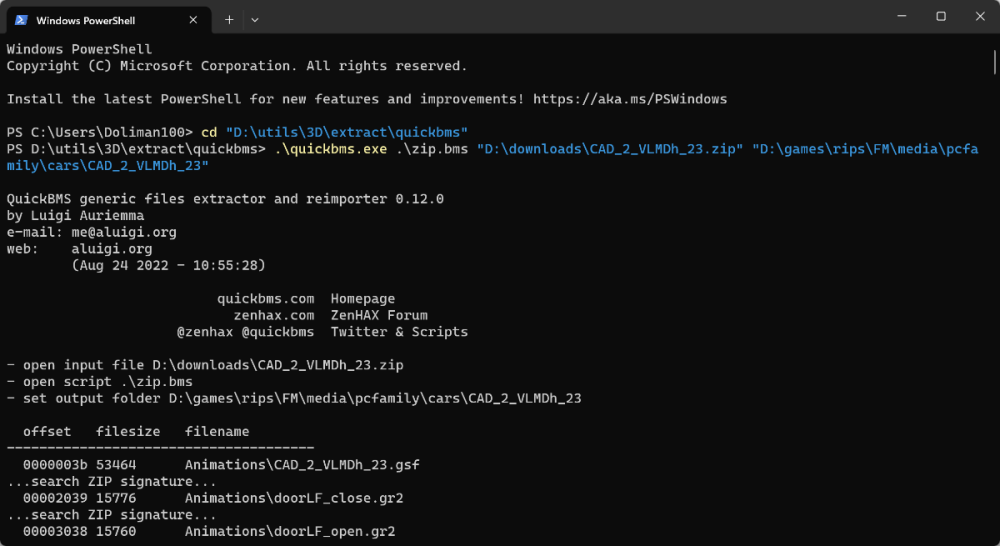The width and height of the screenshot is (1000, 546).
Task: Click the @zenhax @quickbms Twitter handles
Action: [245, 332]
